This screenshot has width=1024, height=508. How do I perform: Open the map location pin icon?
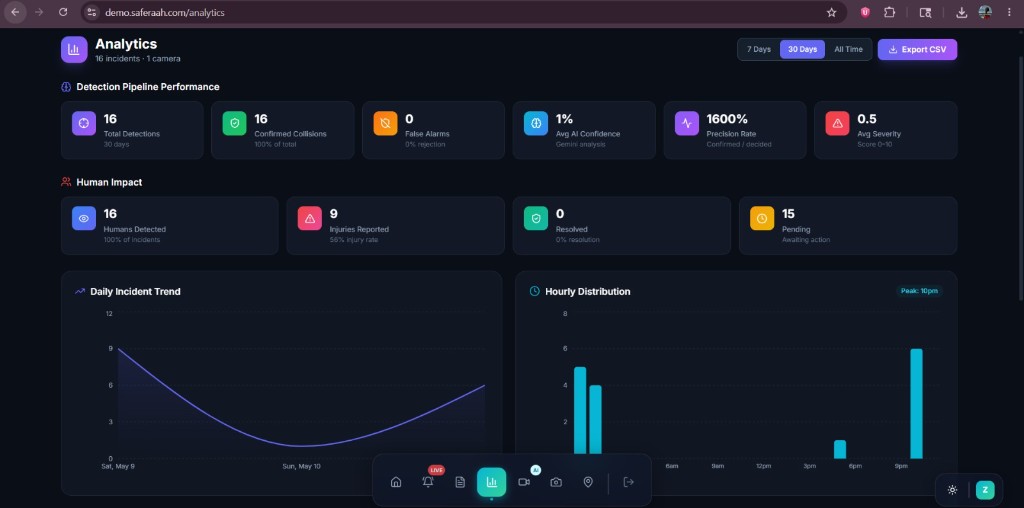[588, 482]
